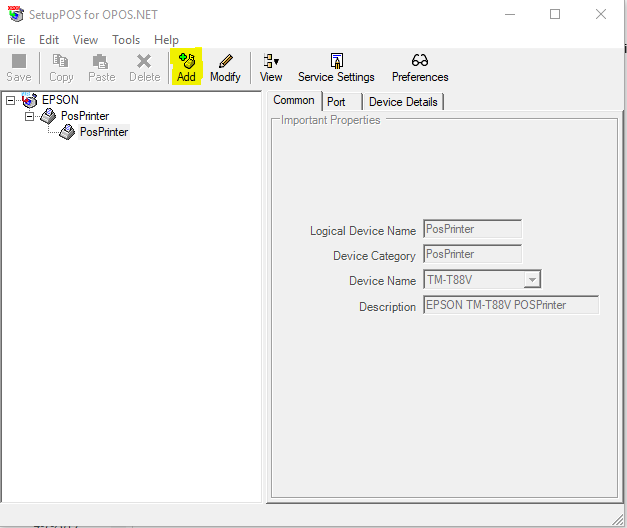Select the child PosPrinter device icon
The image size is (627, 528).
point(67,132)
